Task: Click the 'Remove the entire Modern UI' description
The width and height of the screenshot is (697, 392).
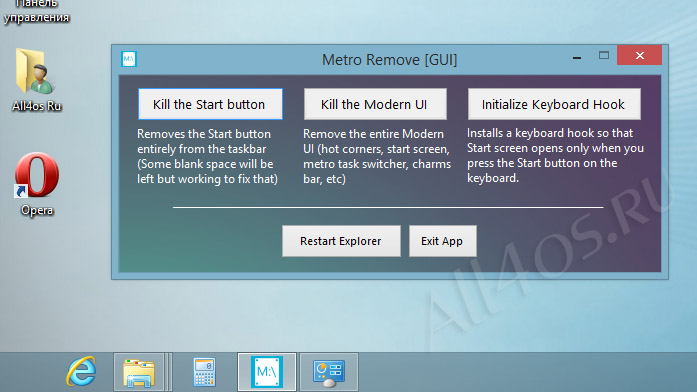Action: click(377, 156)
